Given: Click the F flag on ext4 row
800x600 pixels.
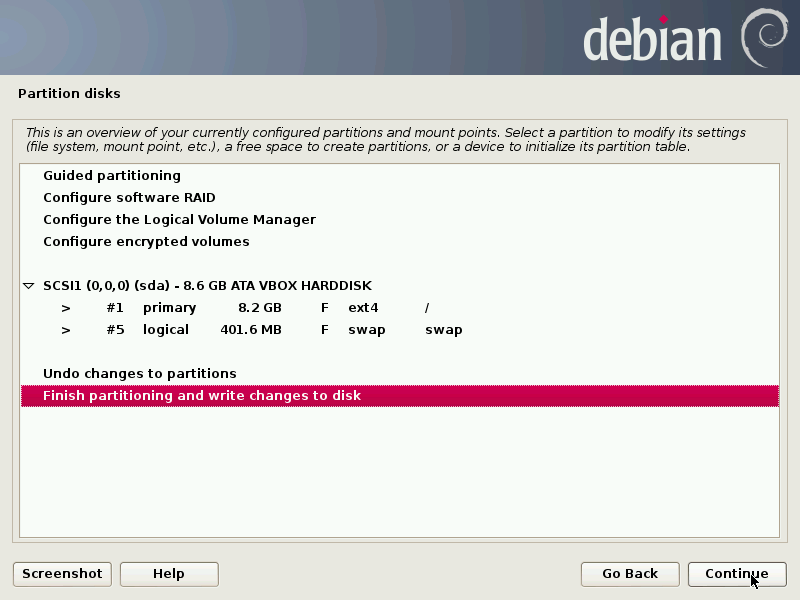Looking at the screenshot, I should click(324, 308).
